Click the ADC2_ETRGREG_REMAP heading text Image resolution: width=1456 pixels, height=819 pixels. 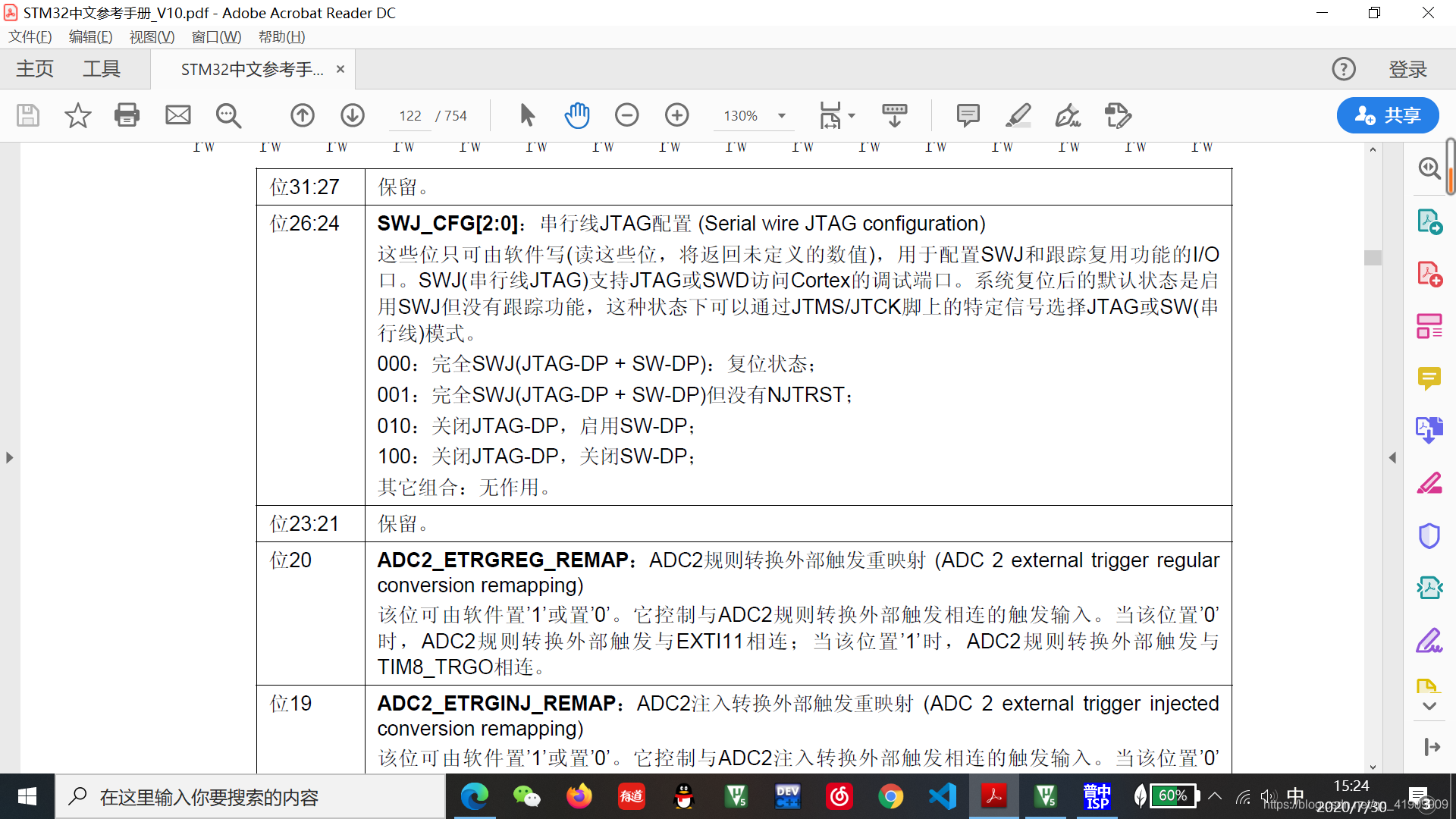502,560
